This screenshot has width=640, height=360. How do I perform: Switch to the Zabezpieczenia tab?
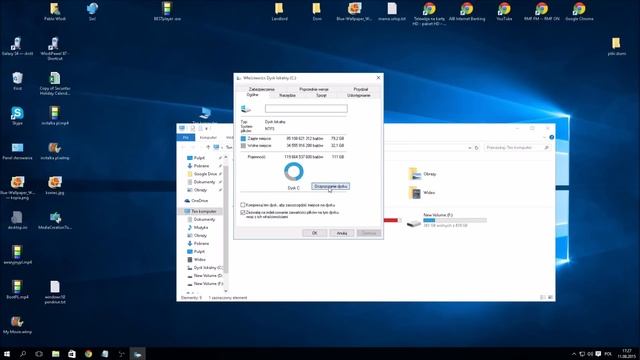(x=262, y=89)
